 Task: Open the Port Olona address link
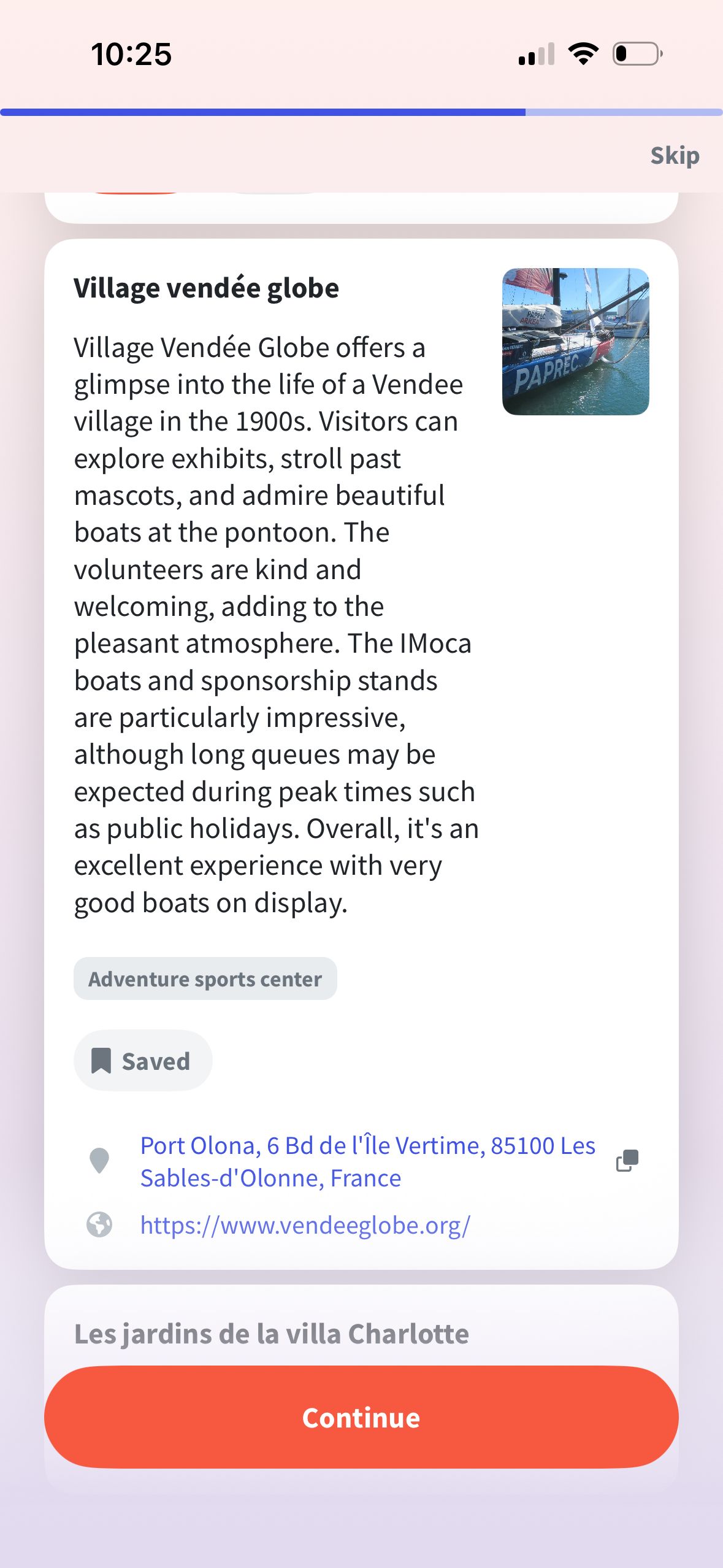tap(368, 1161)
